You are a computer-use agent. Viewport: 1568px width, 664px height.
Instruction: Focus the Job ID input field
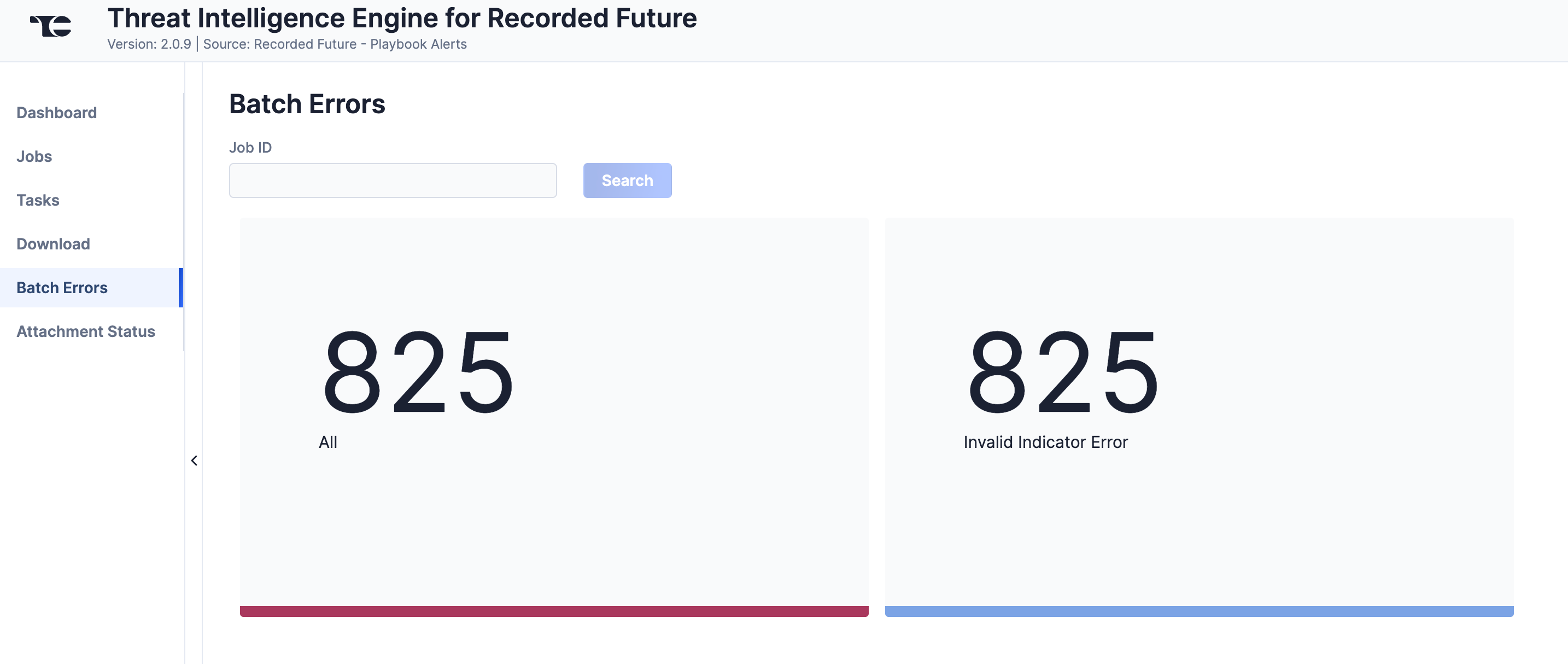coord(393,180)
